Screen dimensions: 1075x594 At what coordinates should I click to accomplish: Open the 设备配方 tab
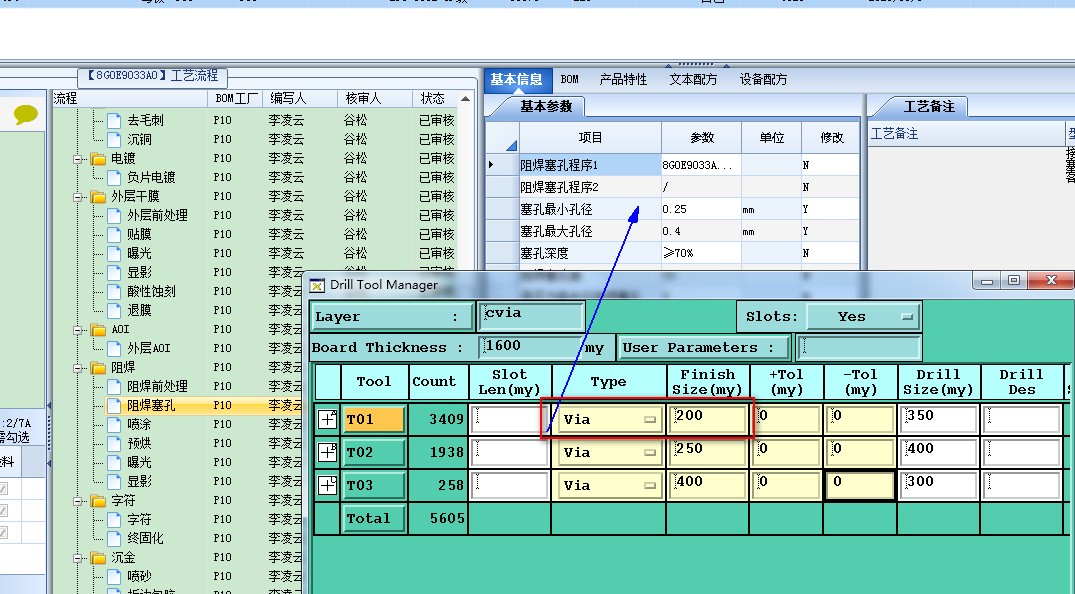tap(763, 80)
